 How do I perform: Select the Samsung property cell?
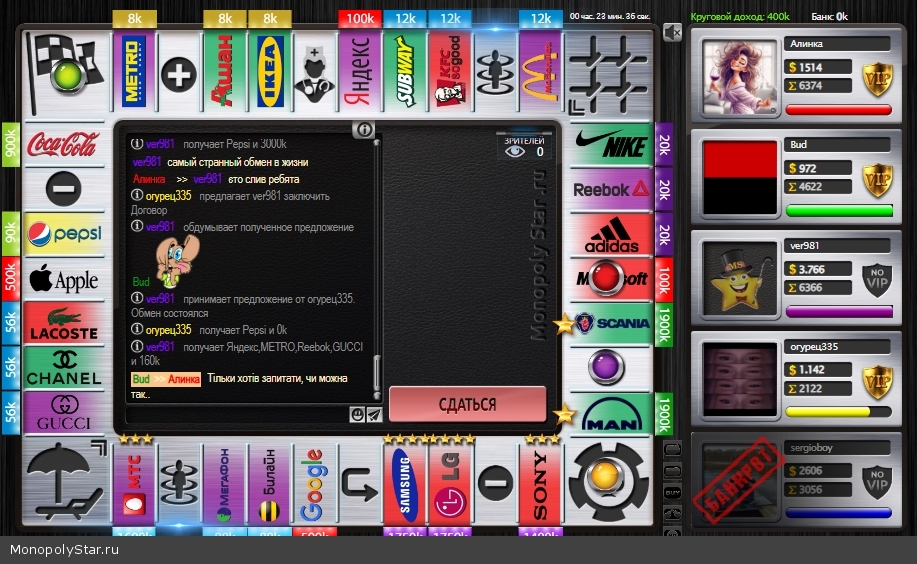[405, 484]
